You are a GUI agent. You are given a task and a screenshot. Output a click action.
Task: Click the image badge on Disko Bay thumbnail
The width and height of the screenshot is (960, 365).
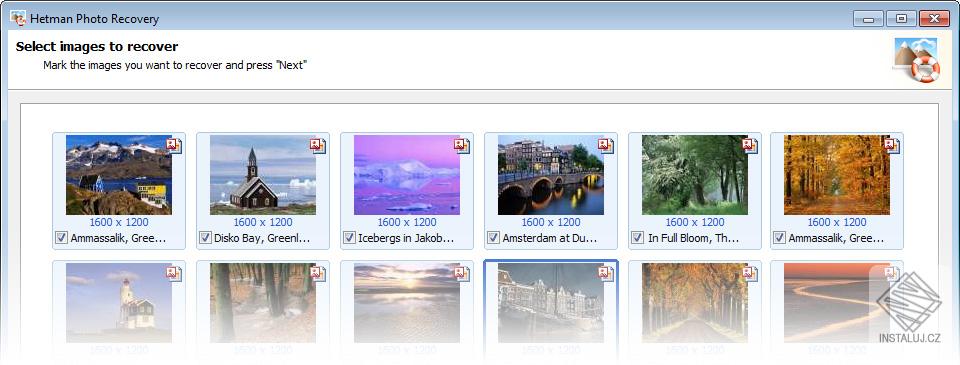click(318, 145)
